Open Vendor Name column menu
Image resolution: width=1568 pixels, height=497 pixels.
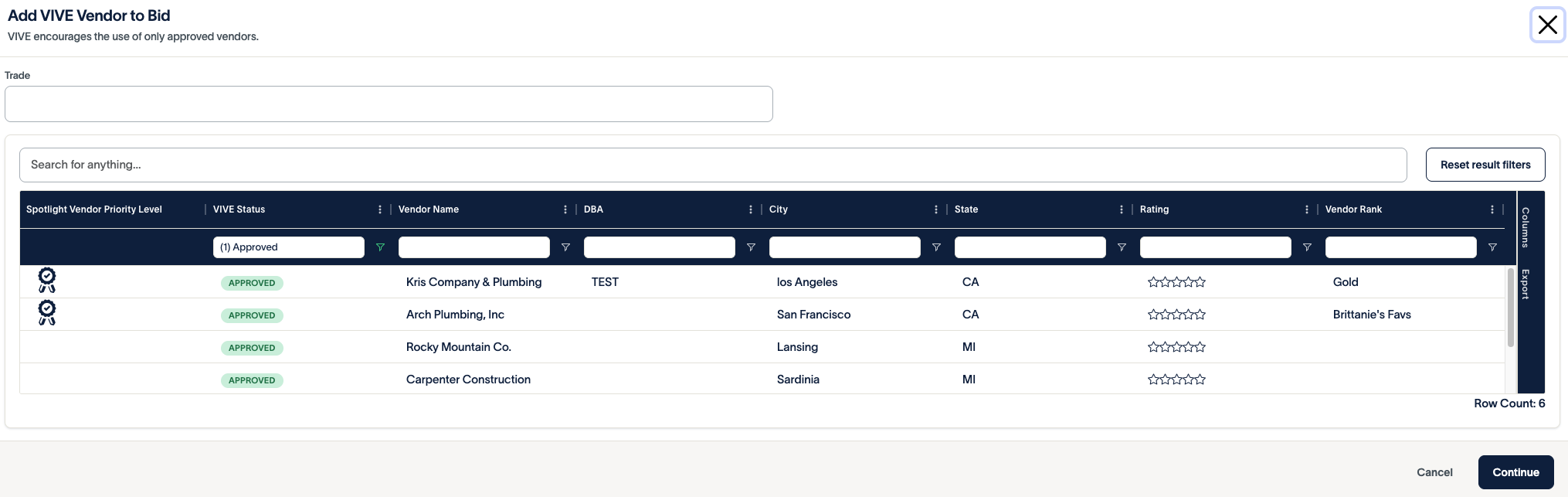(565, 209)
